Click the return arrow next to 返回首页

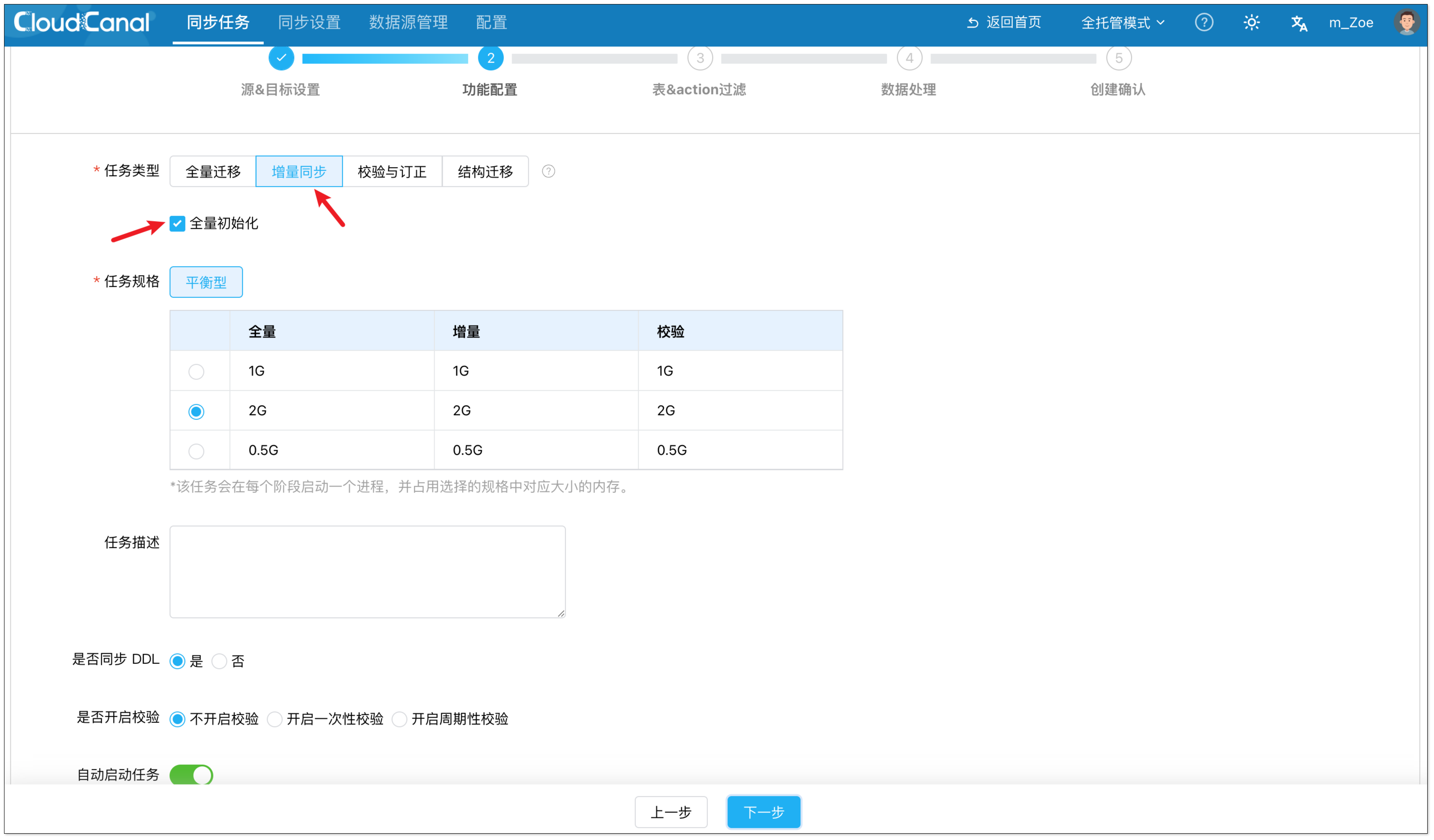tap(973, 23)
